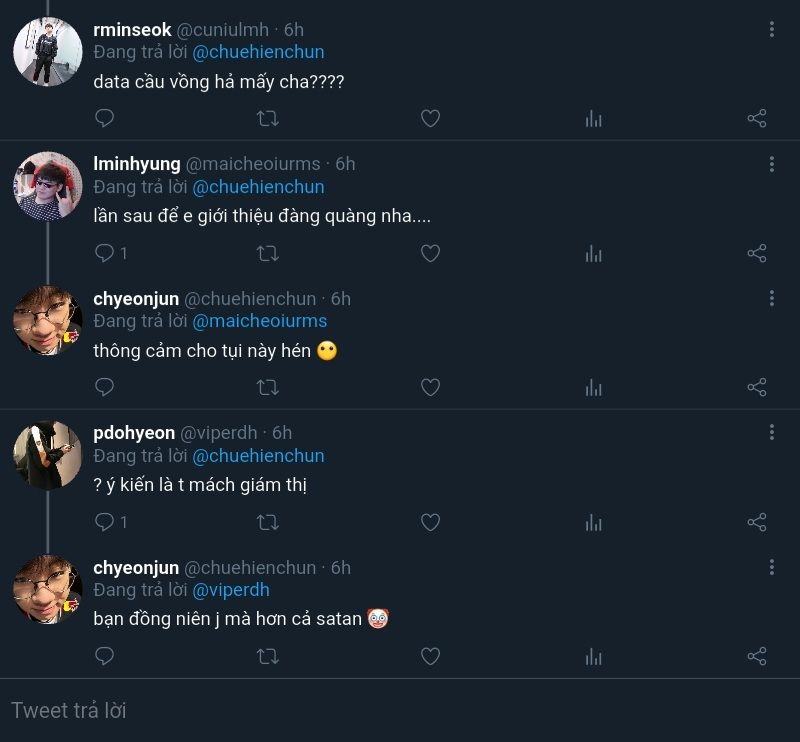Open pdohyeon's profile picture
The height and width of the screenshot is (742, 800).
click(48, 454)
